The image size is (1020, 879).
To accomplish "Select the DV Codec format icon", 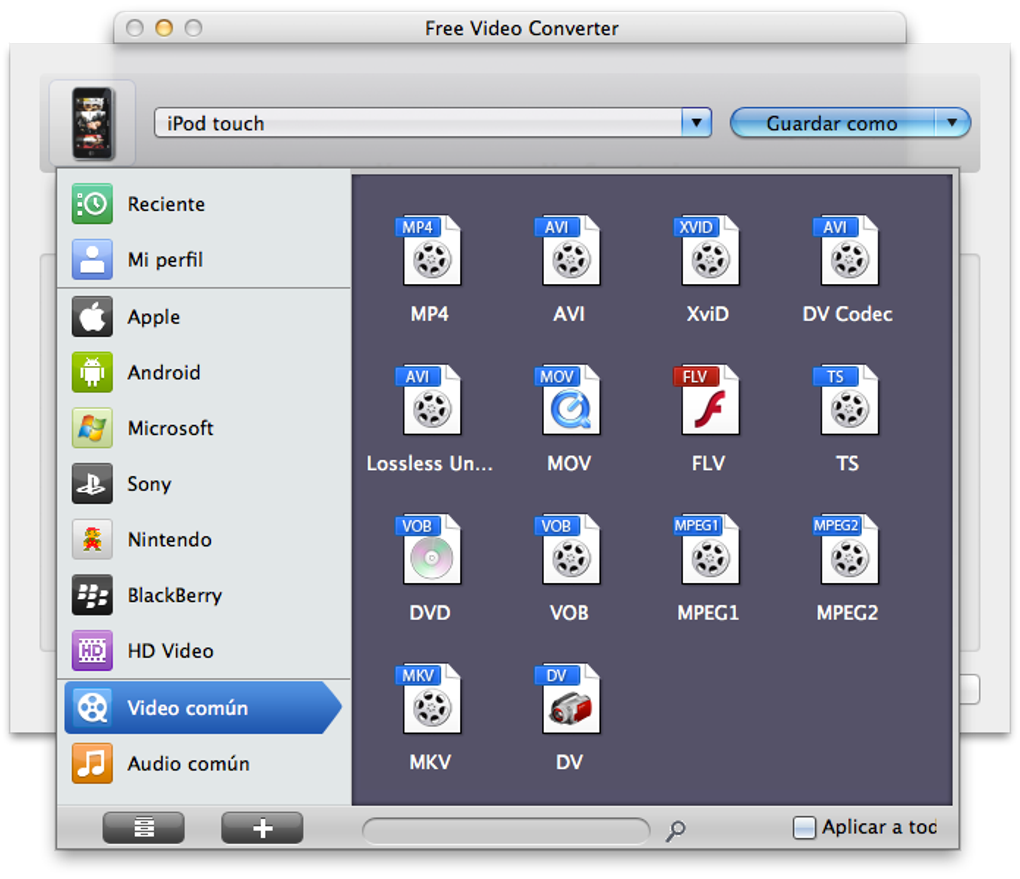I will (x=846, y=250).
